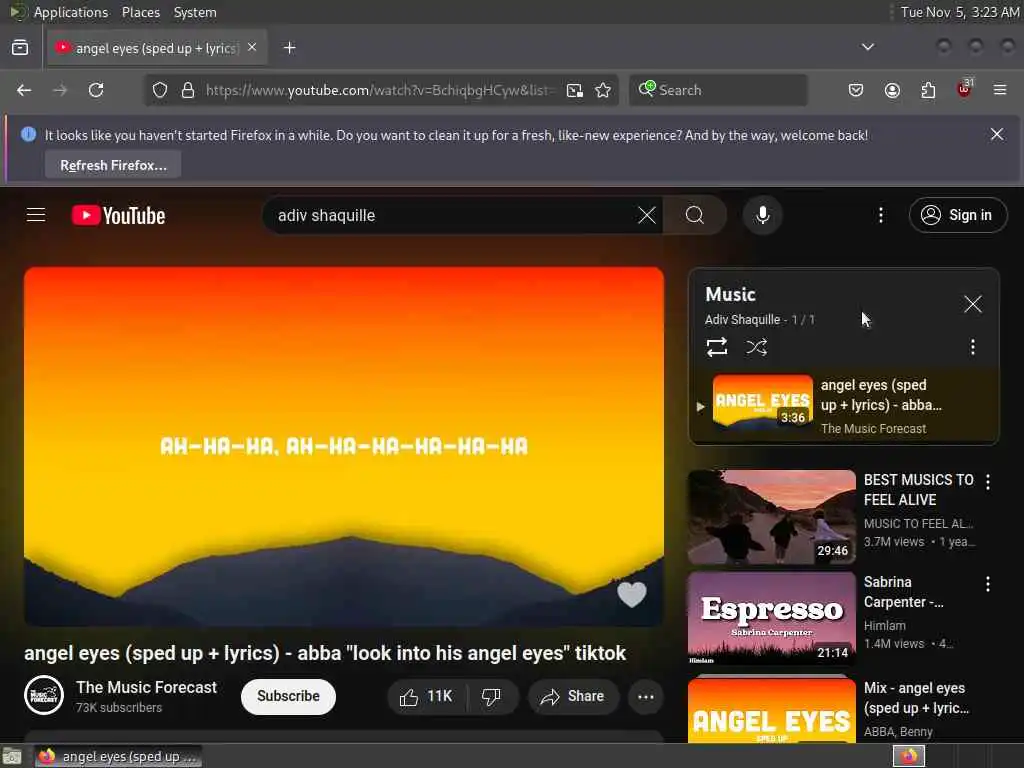
Task: Click Refresh Firefox button
Action: pyautogui.click(x=113, y=165)
